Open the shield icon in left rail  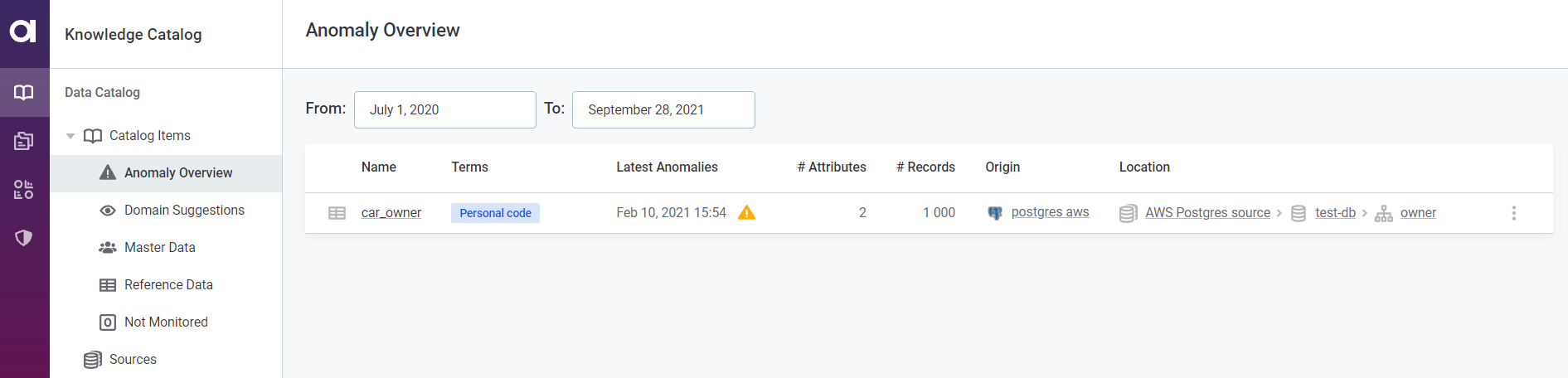point(24,238)
